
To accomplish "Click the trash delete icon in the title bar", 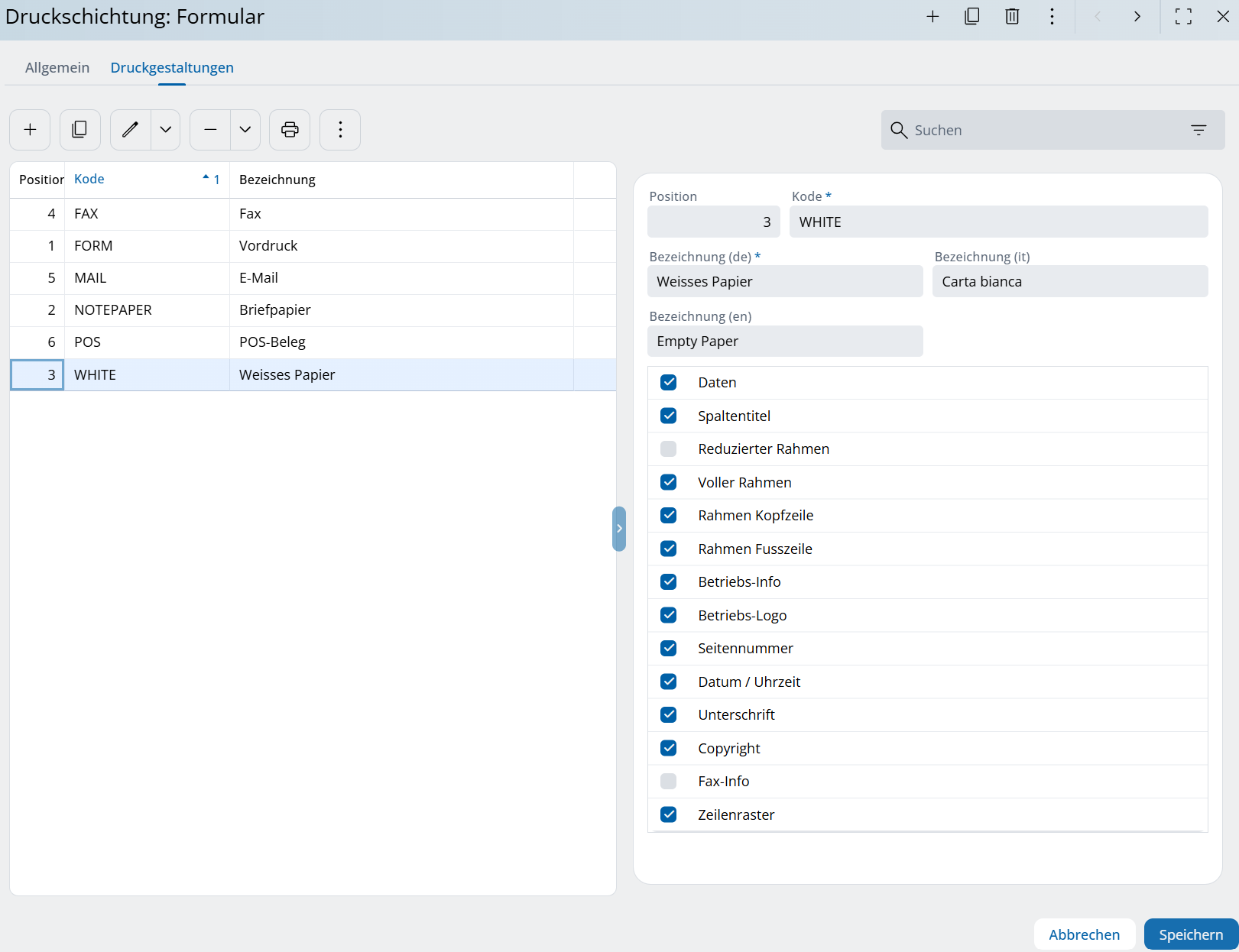I will pos(1012,17).
